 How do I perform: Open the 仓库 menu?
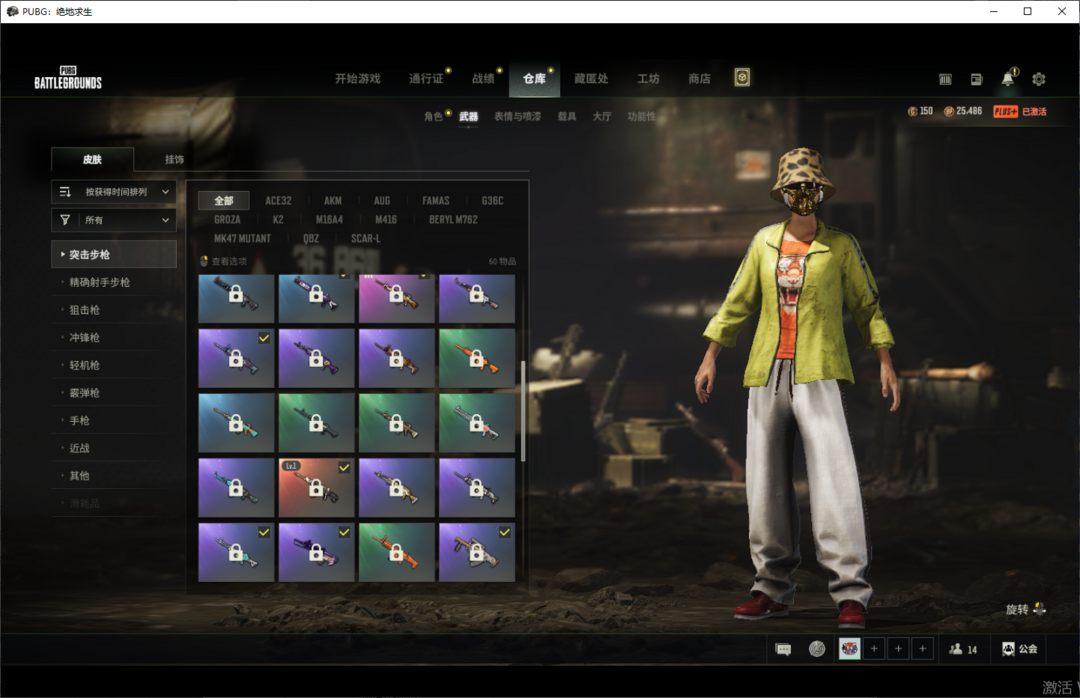tap(534, 79)
